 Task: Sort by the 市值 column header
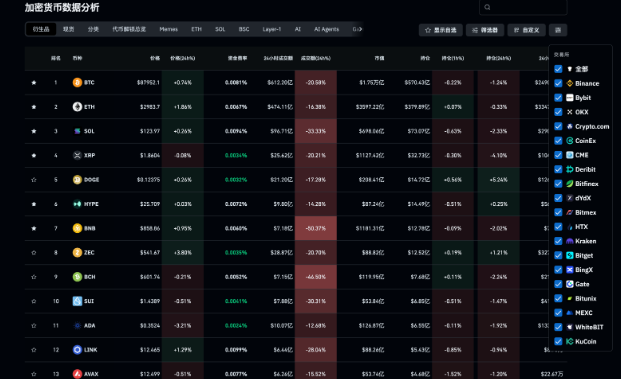point(379,58)
